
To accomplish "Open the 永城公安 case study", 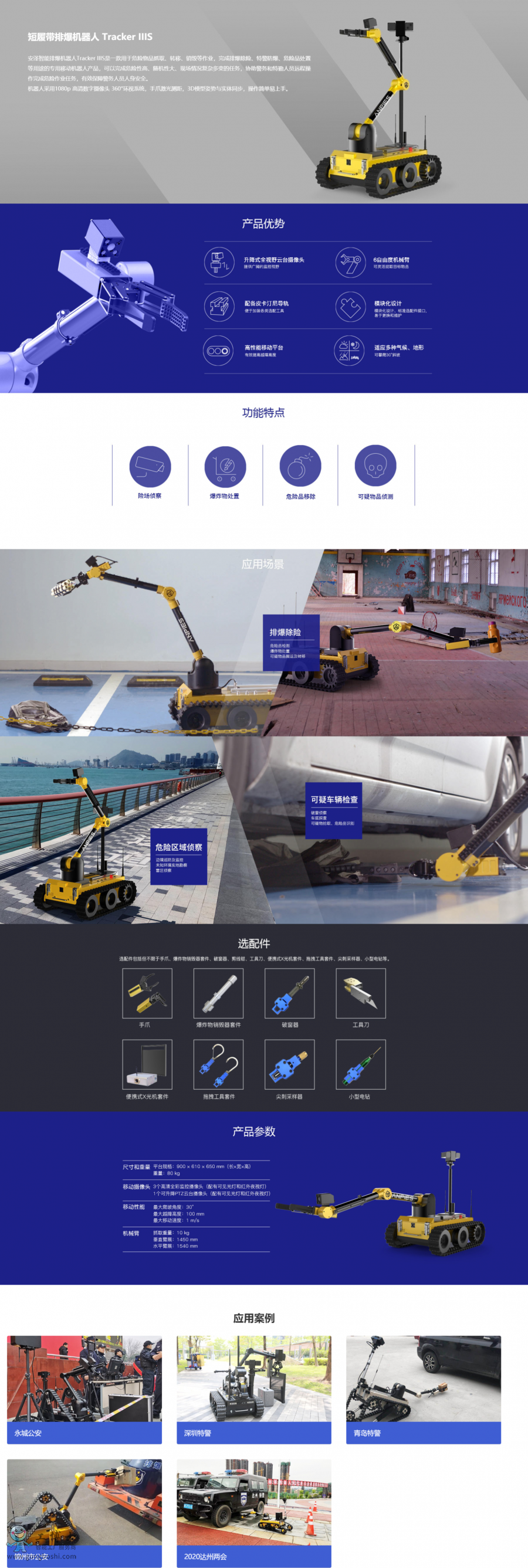I will [x=84, y=1389].
